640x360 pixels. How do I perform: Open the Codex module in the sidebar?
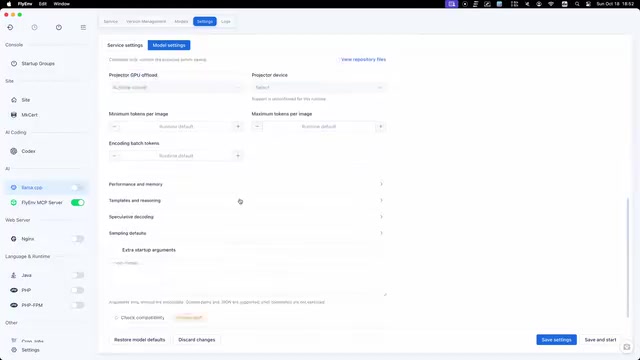[x=47, y=151]
